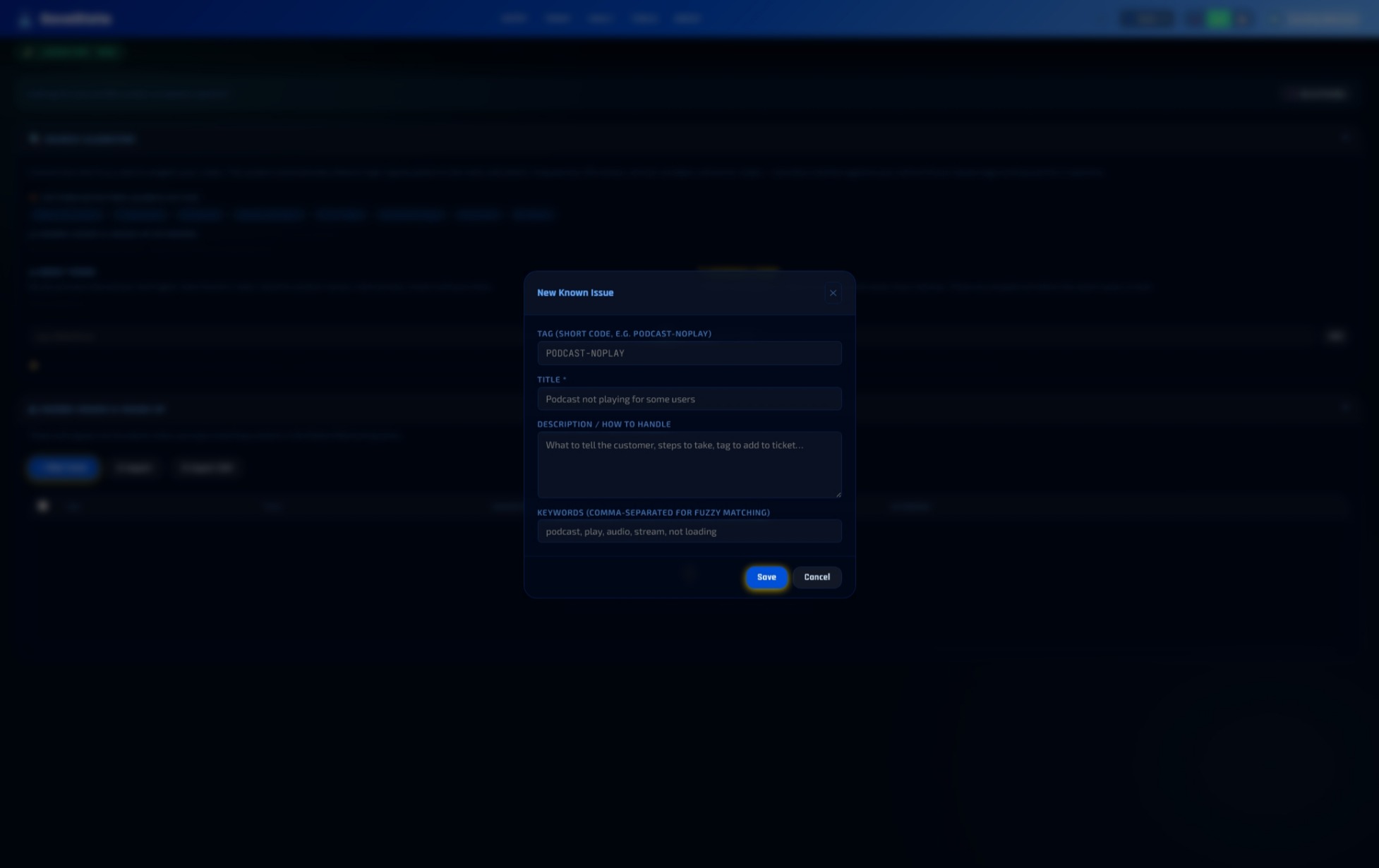
Task: Click the Description / How to Handle textarea
Action: (x=689, y=464)
